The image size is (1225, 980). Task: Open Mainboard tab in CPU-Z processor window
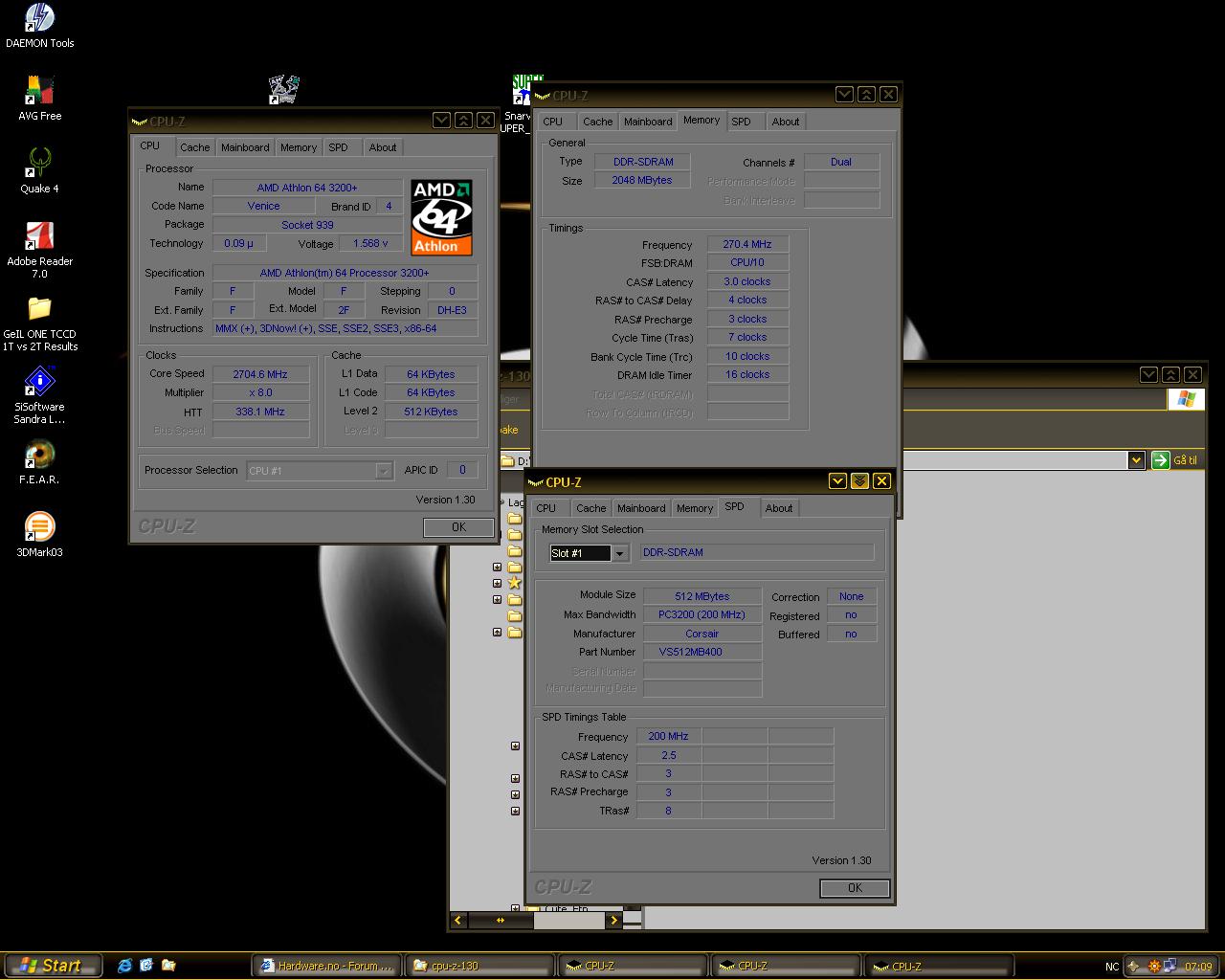click(245, 147)
